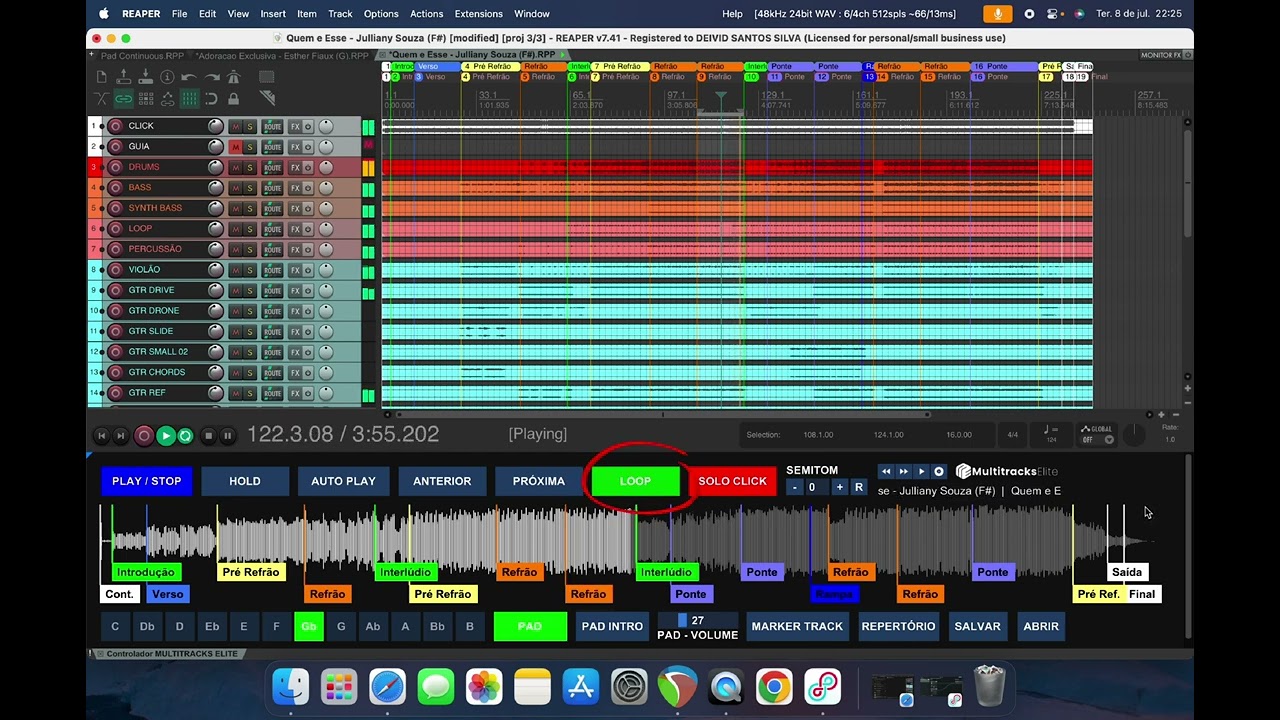The width and height of the screenshot is (1280, 720).
Task: Toggle auto-crossfade icon in toolbar
Action: (x=101, y=98)
